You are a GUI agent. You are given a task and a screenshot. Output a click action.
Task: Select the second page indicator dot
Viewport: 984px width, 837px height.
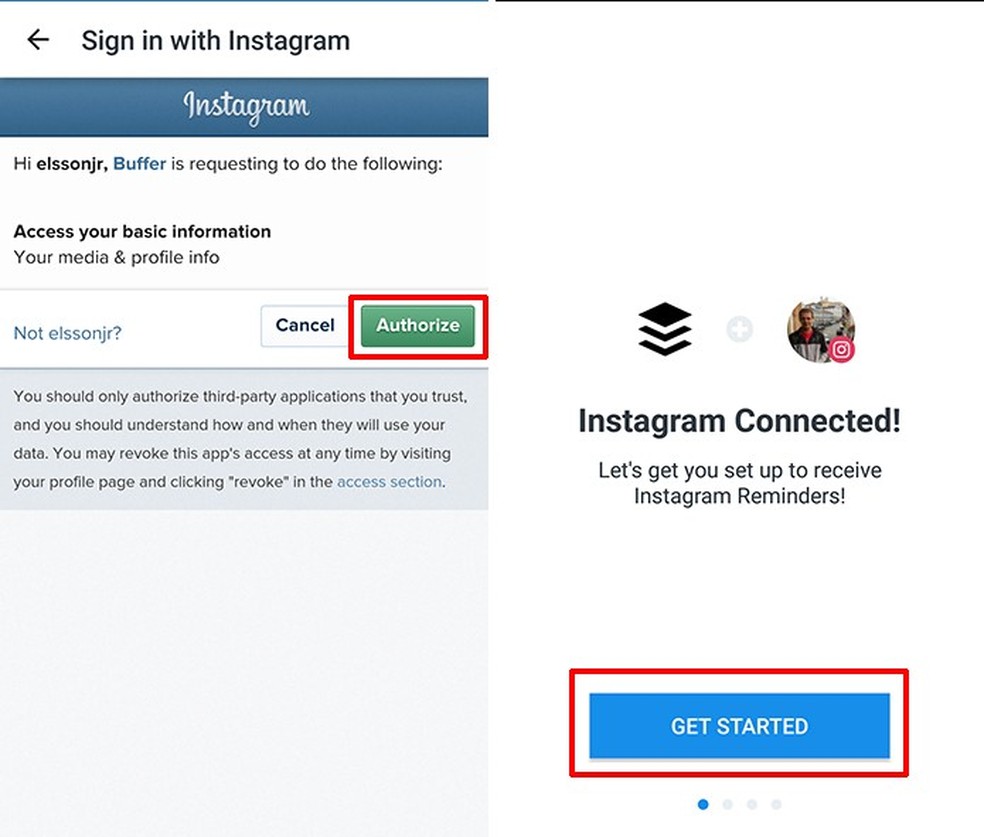[727, 804]
